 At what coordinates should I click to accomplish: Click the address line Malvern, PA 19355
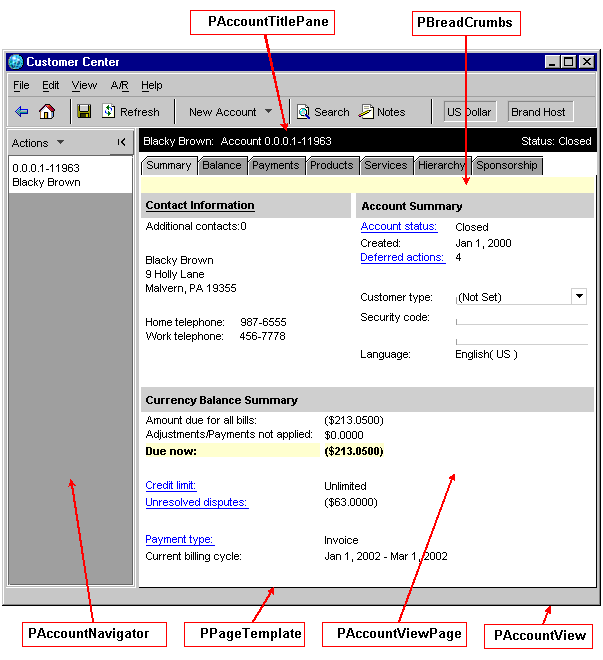[191, 288]
